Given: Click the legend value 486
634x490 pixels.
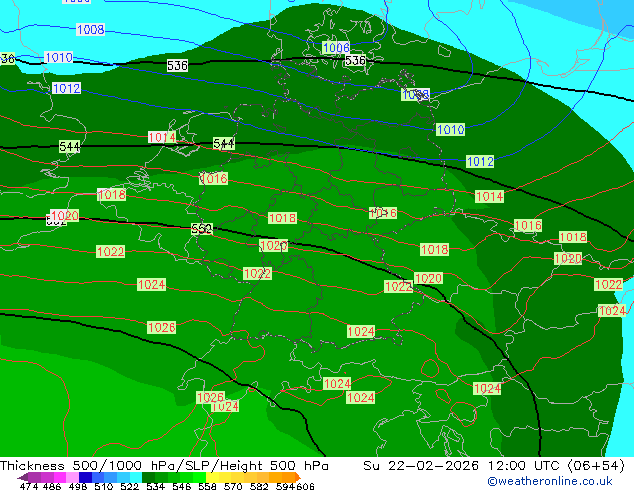Looking at the screenshot, I should click(x=52, y=486).
